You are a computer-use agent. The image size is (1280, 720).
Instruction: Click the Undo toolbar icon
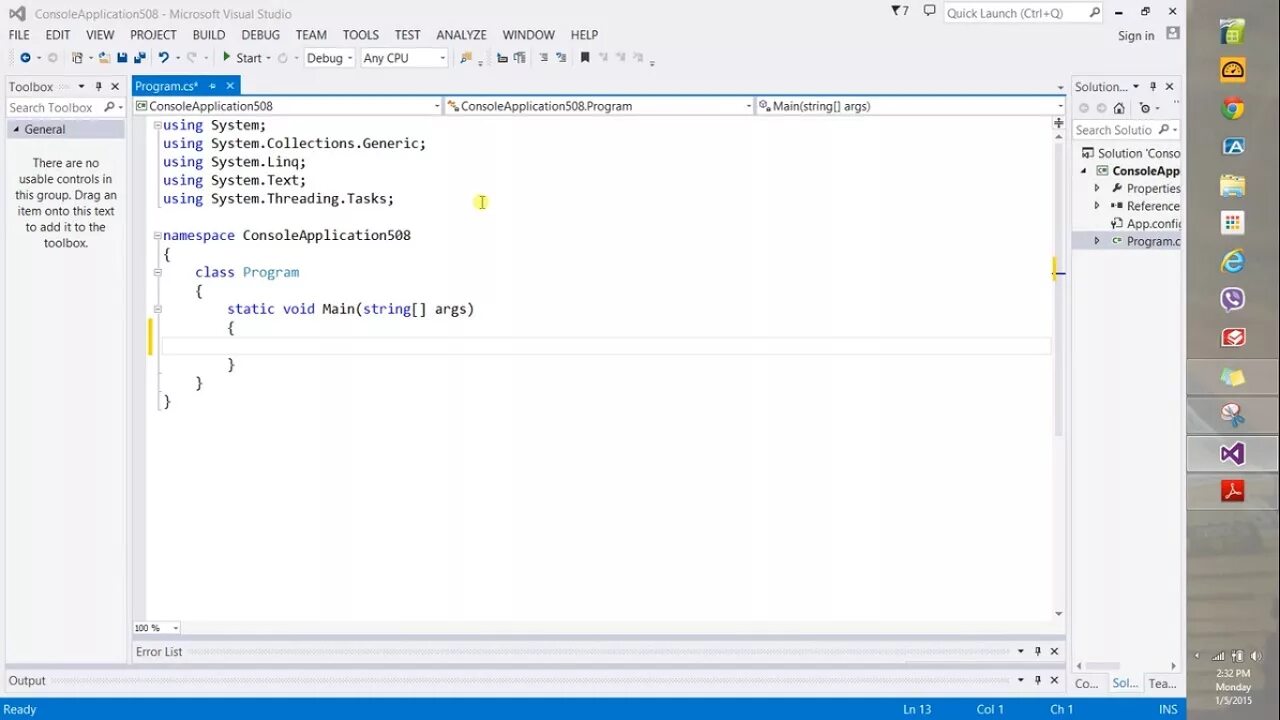point(163,58)
